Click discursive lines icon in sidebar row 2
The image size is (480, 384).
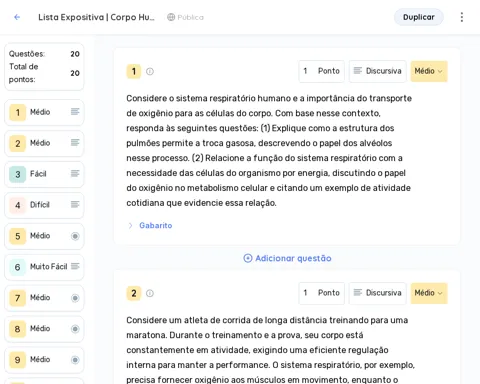pyautogui.click(x=75, y=143)
